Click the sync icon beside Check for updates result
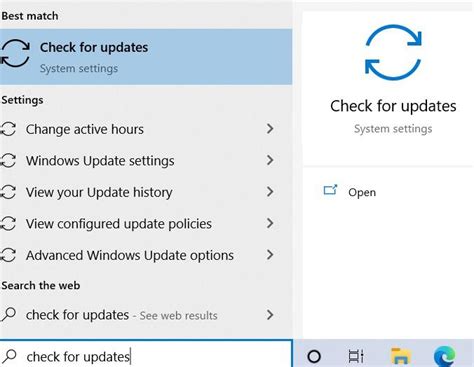 coord(15,53)
